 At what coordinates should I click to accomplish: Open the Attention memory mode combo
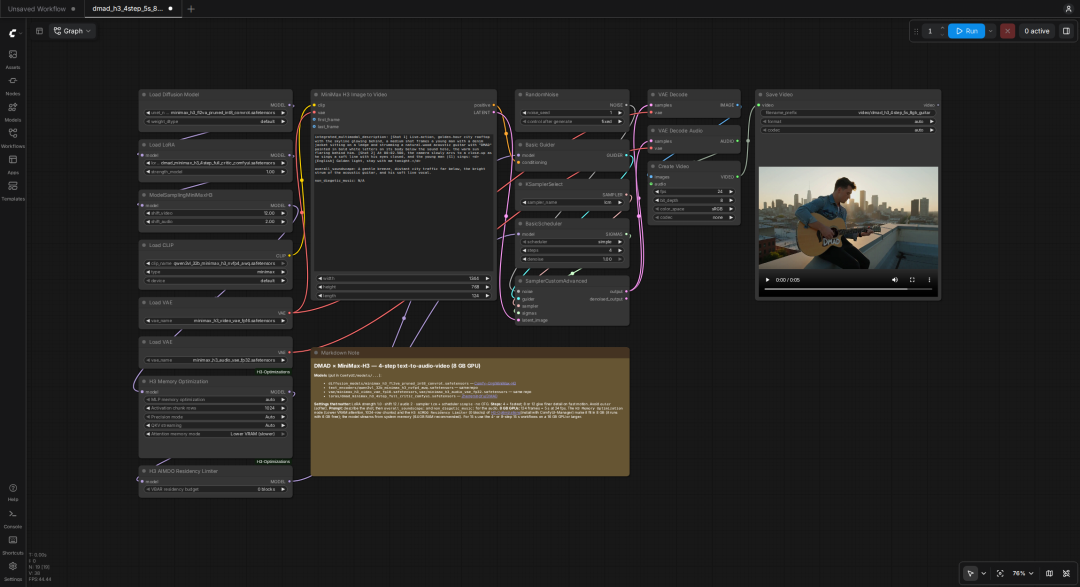click(216, 434)
